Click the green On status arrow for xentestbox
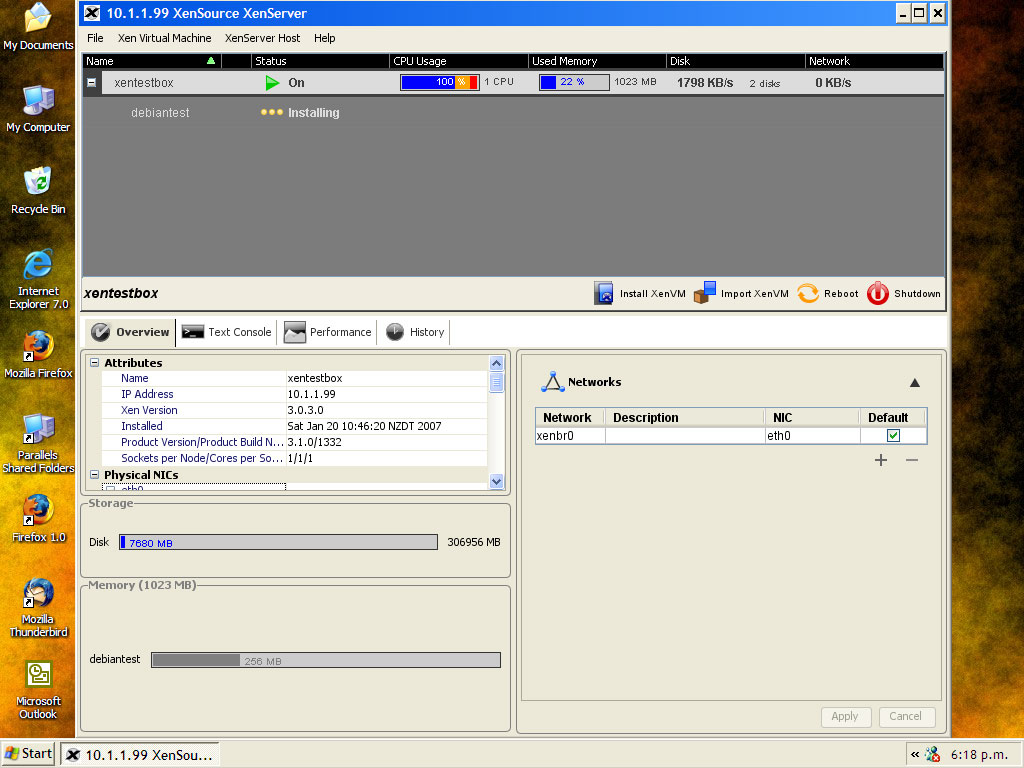Image resolution: width=1024 pixels, height=768 pixels. 272,83
